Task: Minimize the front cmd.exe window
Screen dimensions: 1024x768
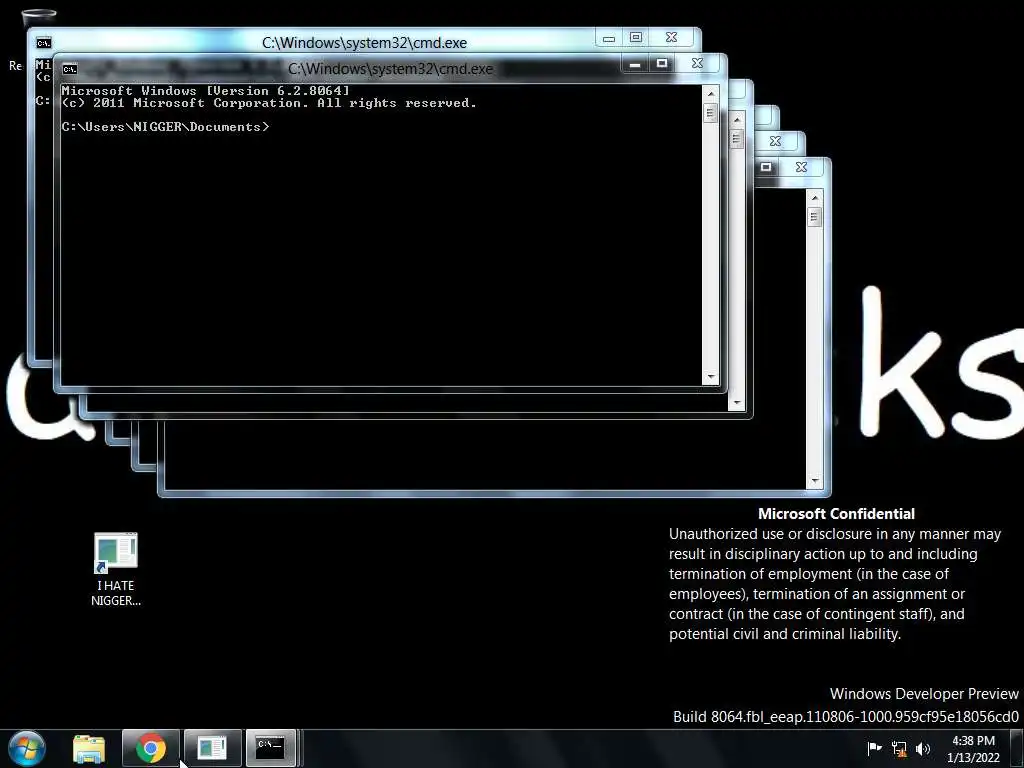Action: [x=635, y=63]
